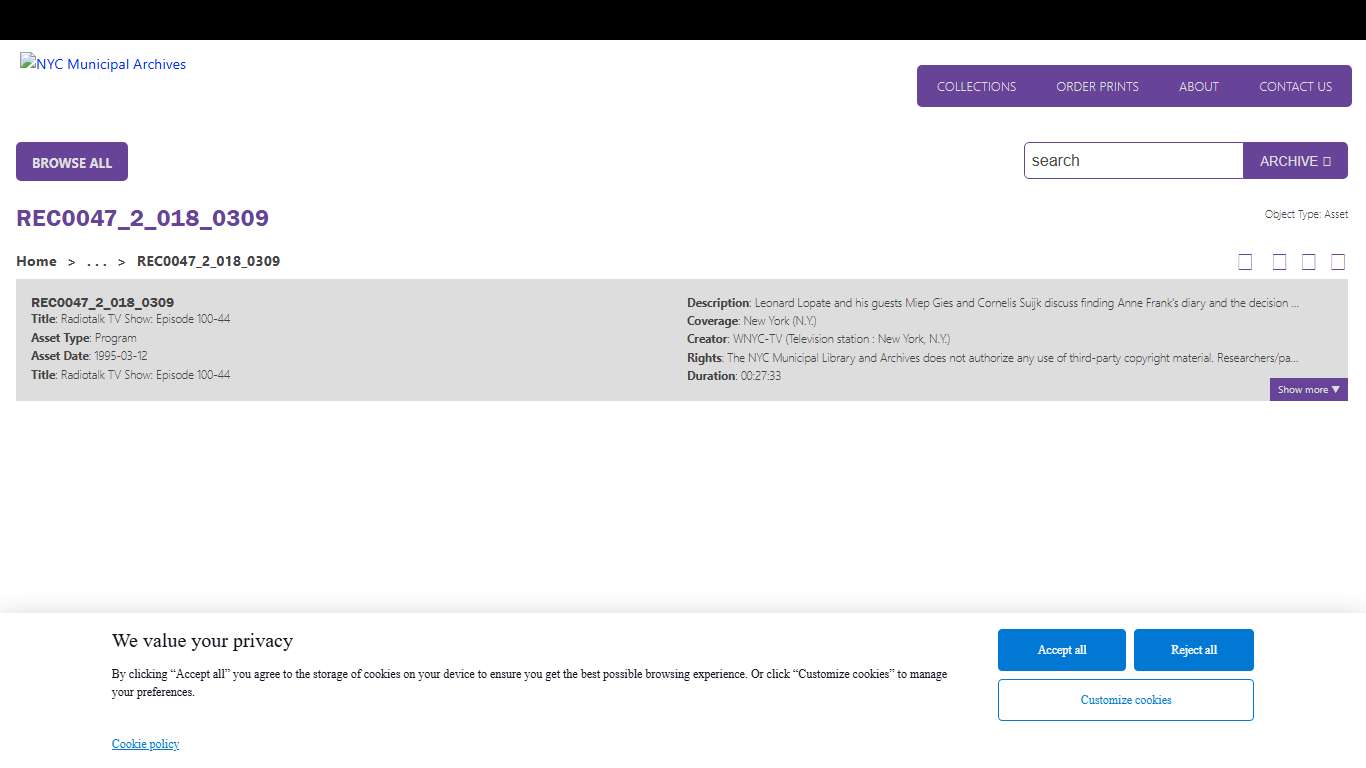Open the ARCHIVE search scope dropdown

click(x=1295, y=161)
